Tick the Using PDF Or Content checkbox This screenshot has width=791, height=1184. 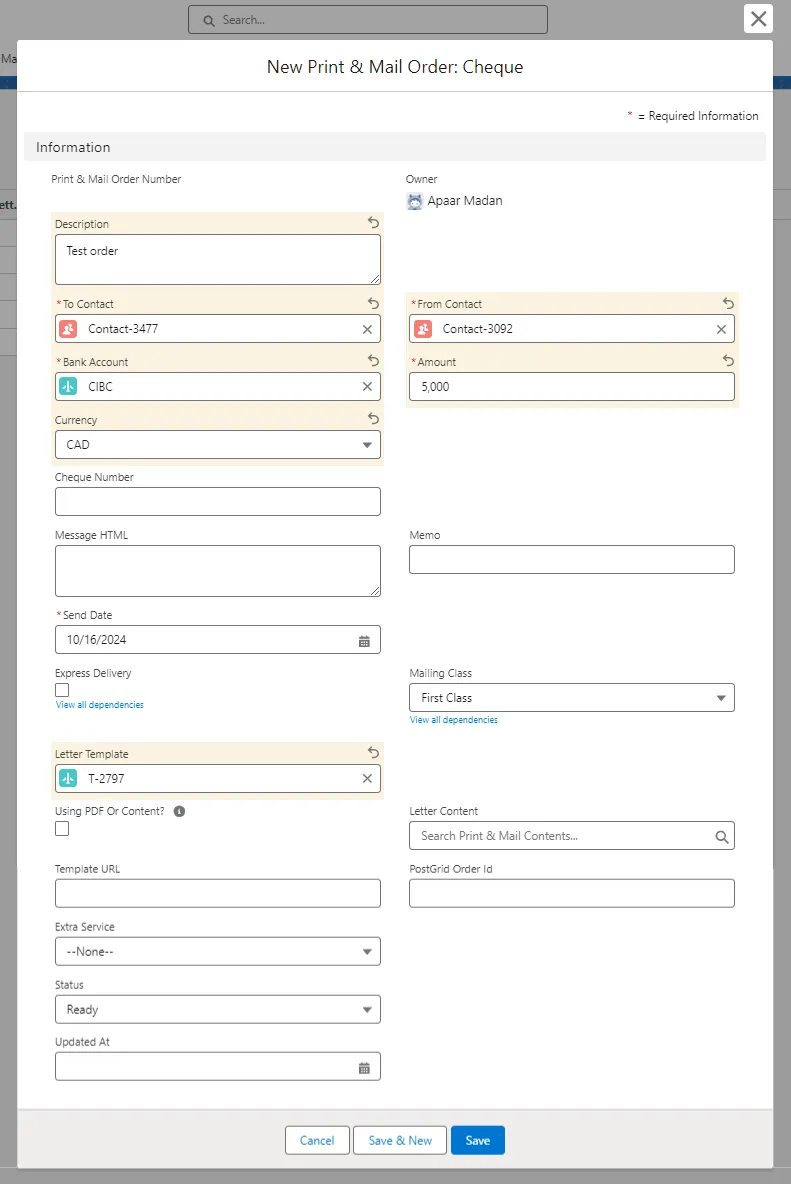[x=62, y=828]
